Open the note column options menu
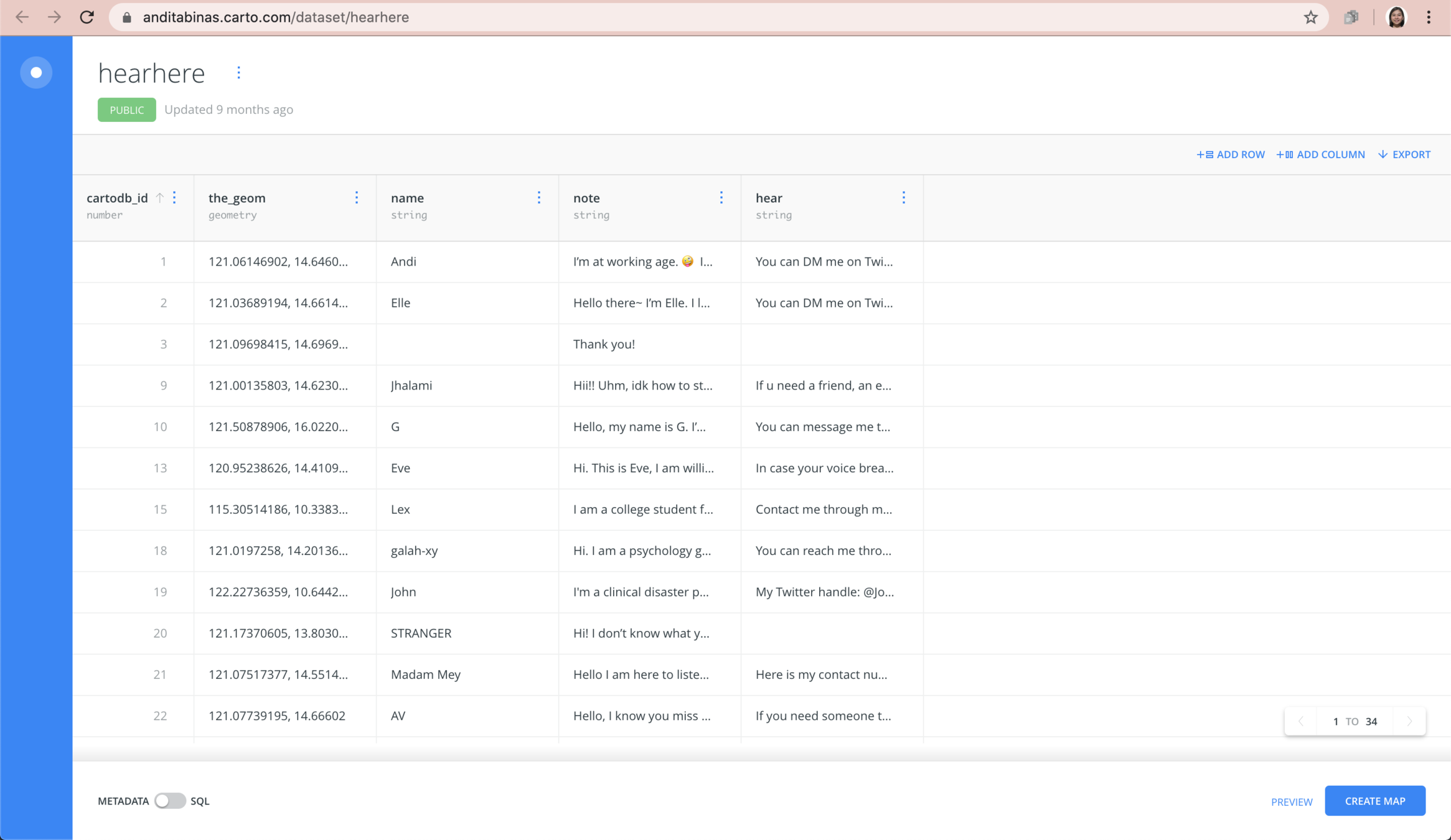 721,198
